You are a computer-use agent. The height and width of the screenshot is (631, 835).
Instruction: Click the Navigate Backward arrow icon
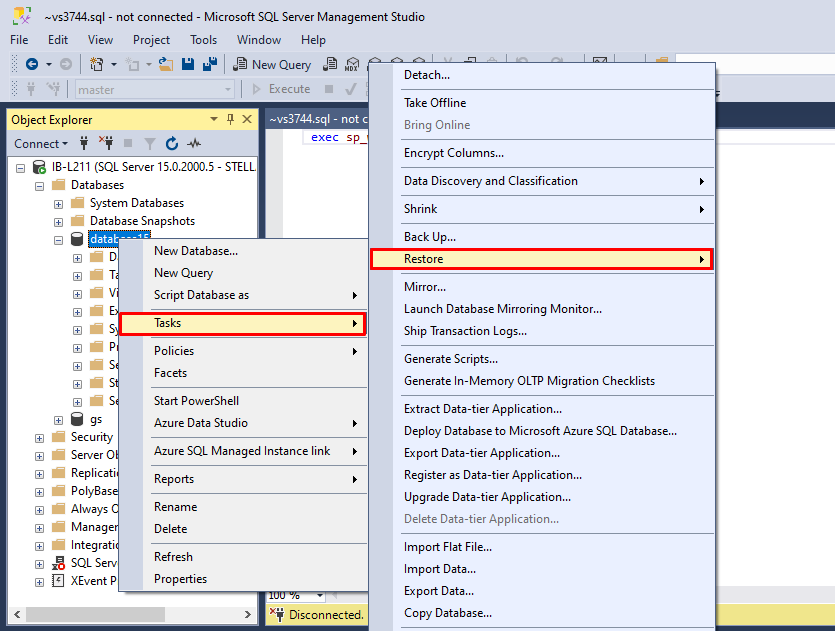tap(32, 64)
